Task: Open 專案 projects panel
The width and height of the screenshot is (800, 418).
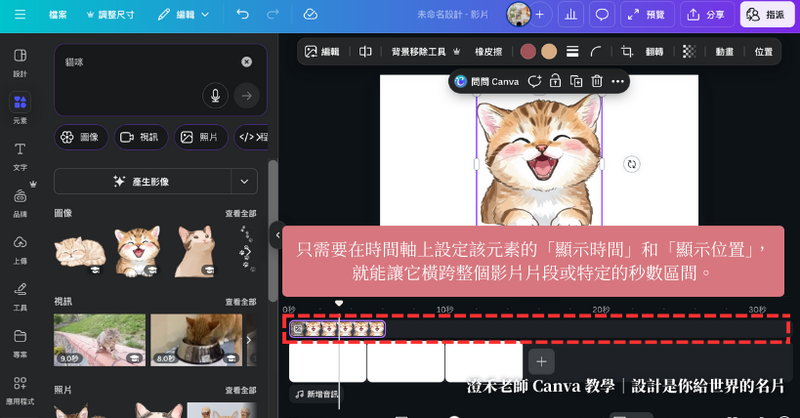Action: coord(20,343)
